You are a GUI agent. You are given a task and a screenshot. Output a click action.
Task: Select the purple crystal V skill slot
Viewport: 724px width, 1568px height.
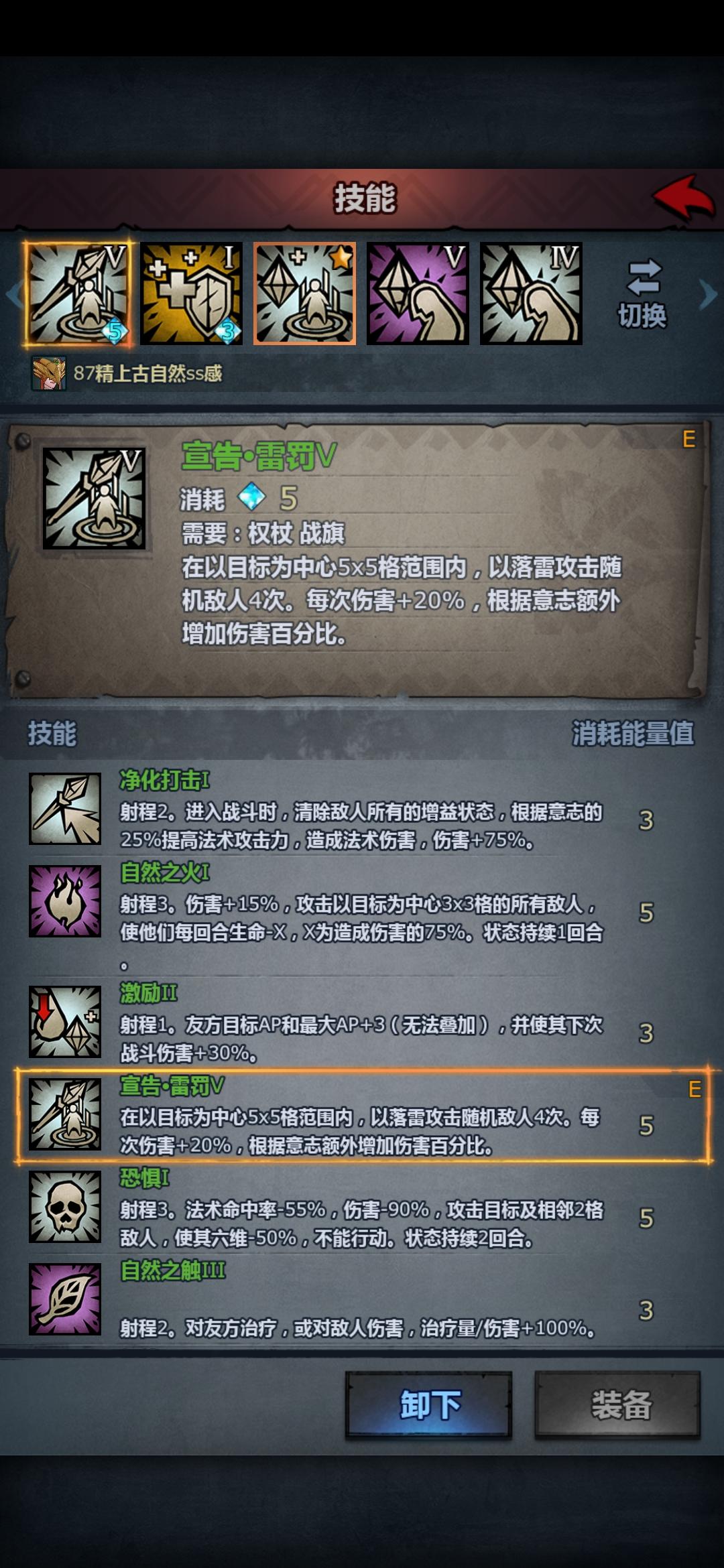(418, 294)
